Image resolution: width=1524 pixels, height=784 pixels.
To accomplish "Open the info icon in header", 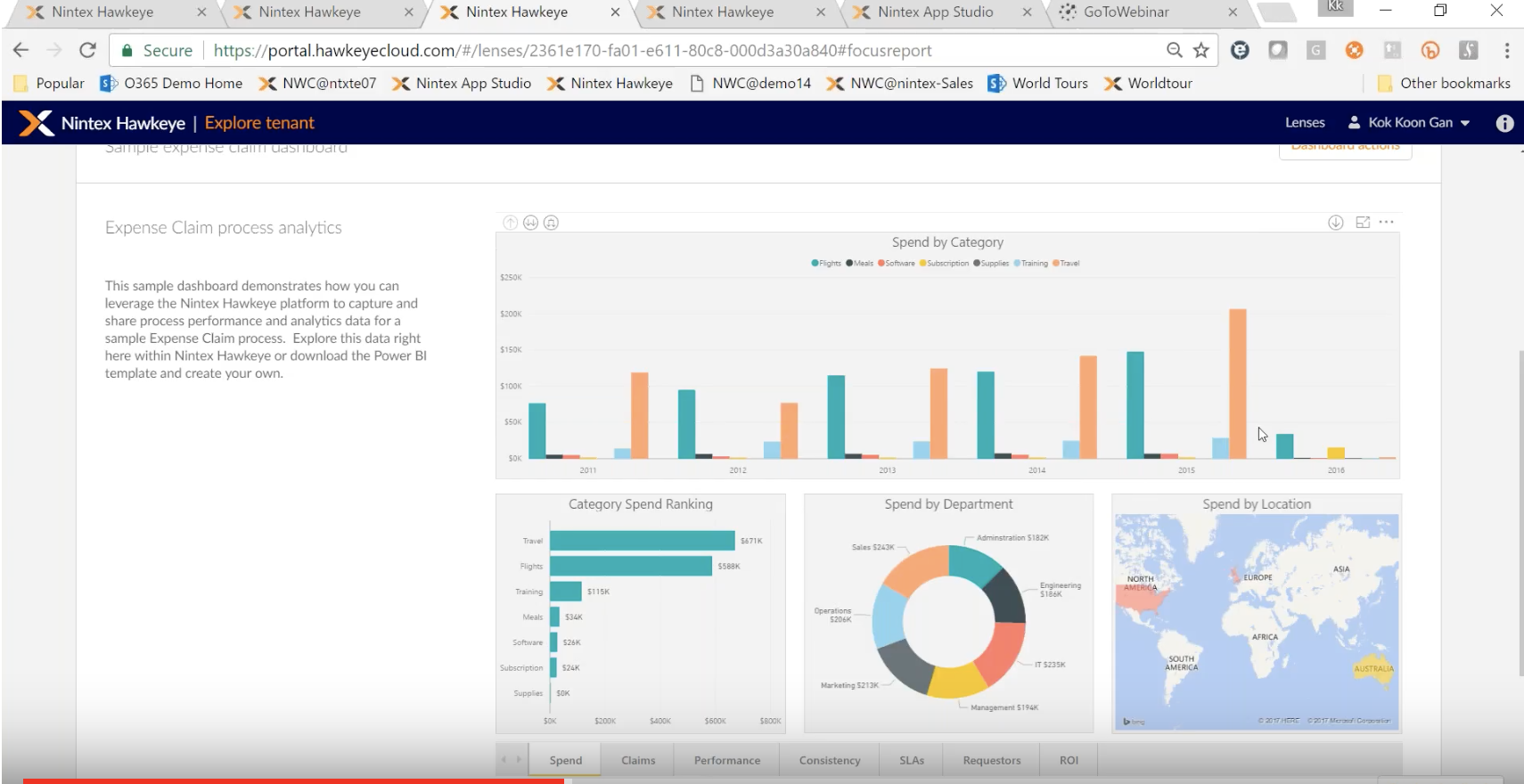I will coord(1504,123).
